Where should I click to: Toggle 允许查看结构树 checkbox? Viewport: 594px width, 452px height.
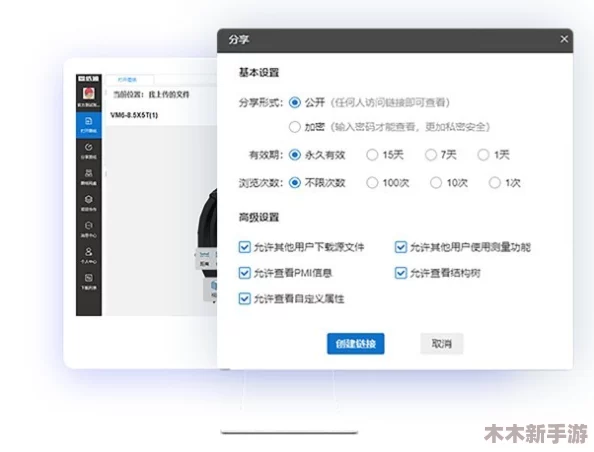(401, 273)
